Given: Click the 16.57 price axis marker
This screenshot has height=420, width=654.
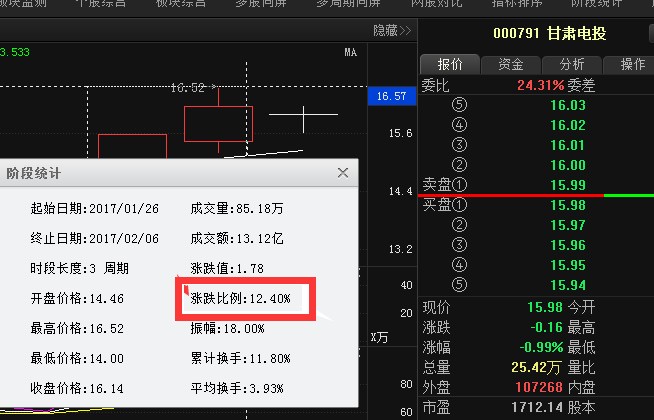Looking at the screenshot, I should (392, 96).
